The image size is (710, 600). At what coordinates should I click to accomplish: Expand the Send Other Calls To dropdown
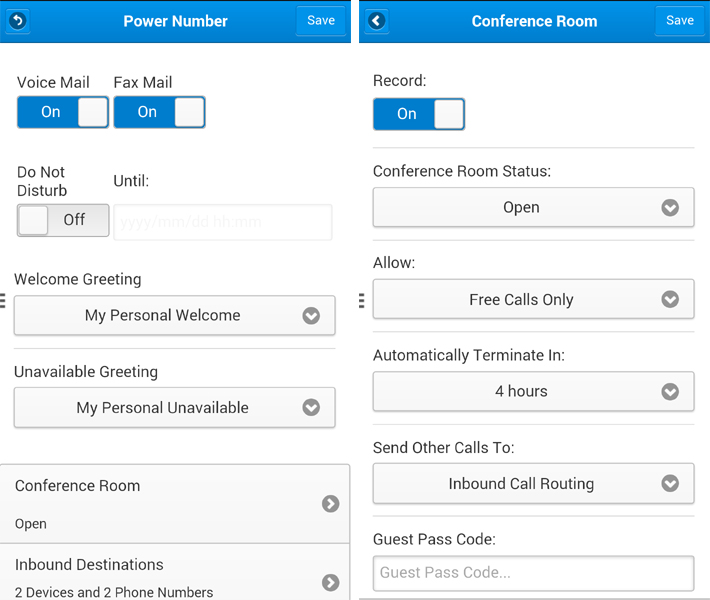(533, 484)
